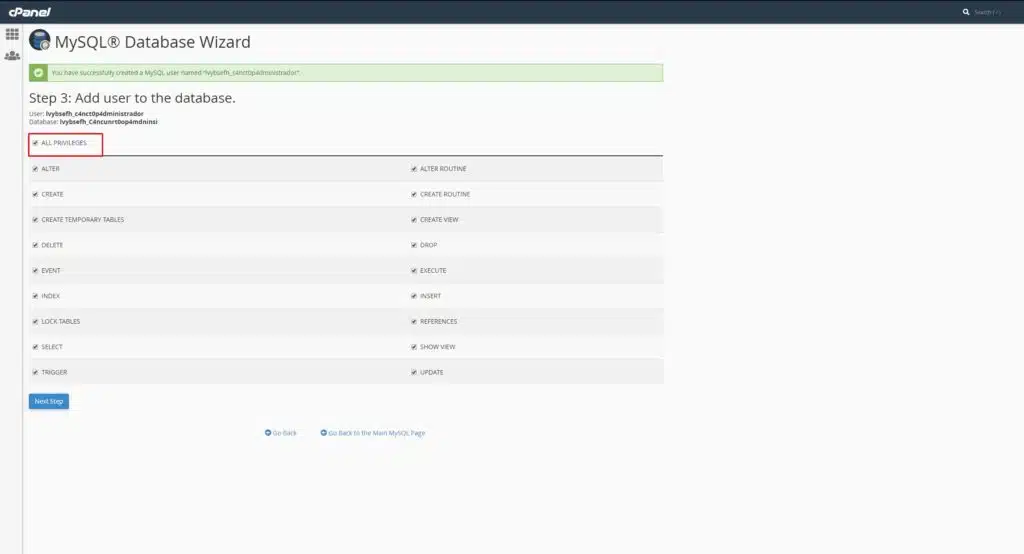Click the Go Back to Main MySQL Page arrow icon

(x=323, y=432)
